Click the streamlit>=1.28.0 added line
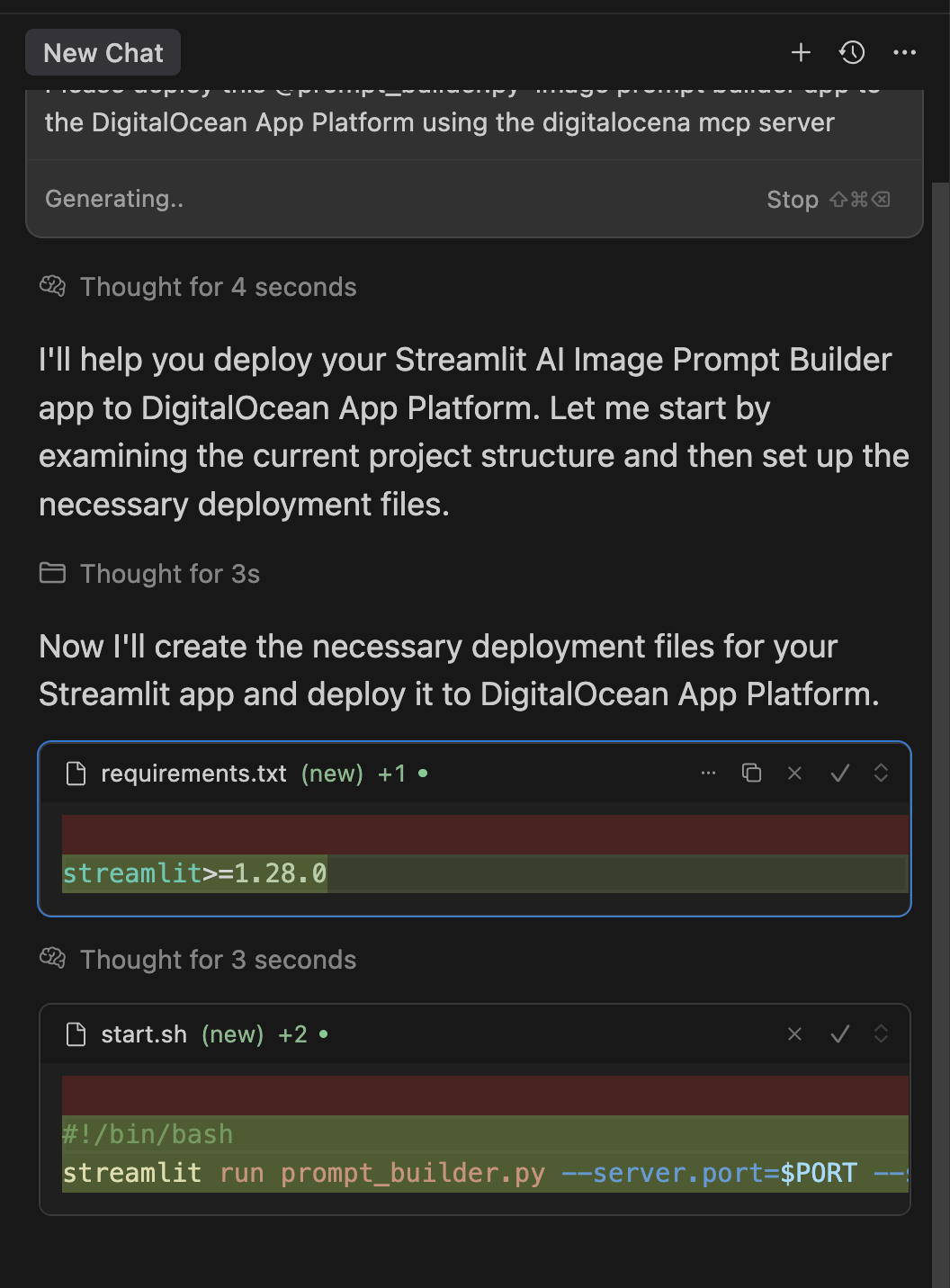 click(x=194, y=873)
